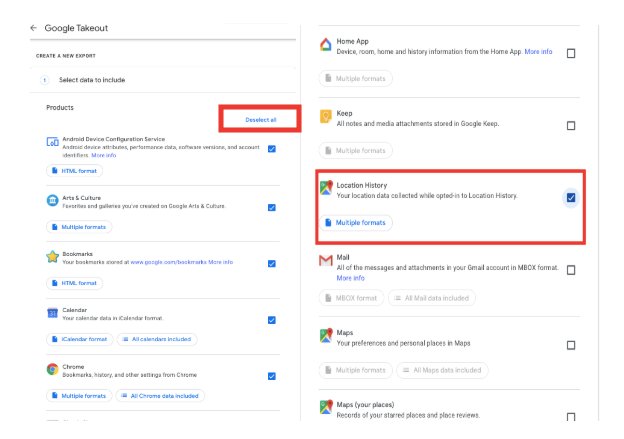Uncheck the Bookmarks checkbox
The image size is (624, 439).
[272, 263]
